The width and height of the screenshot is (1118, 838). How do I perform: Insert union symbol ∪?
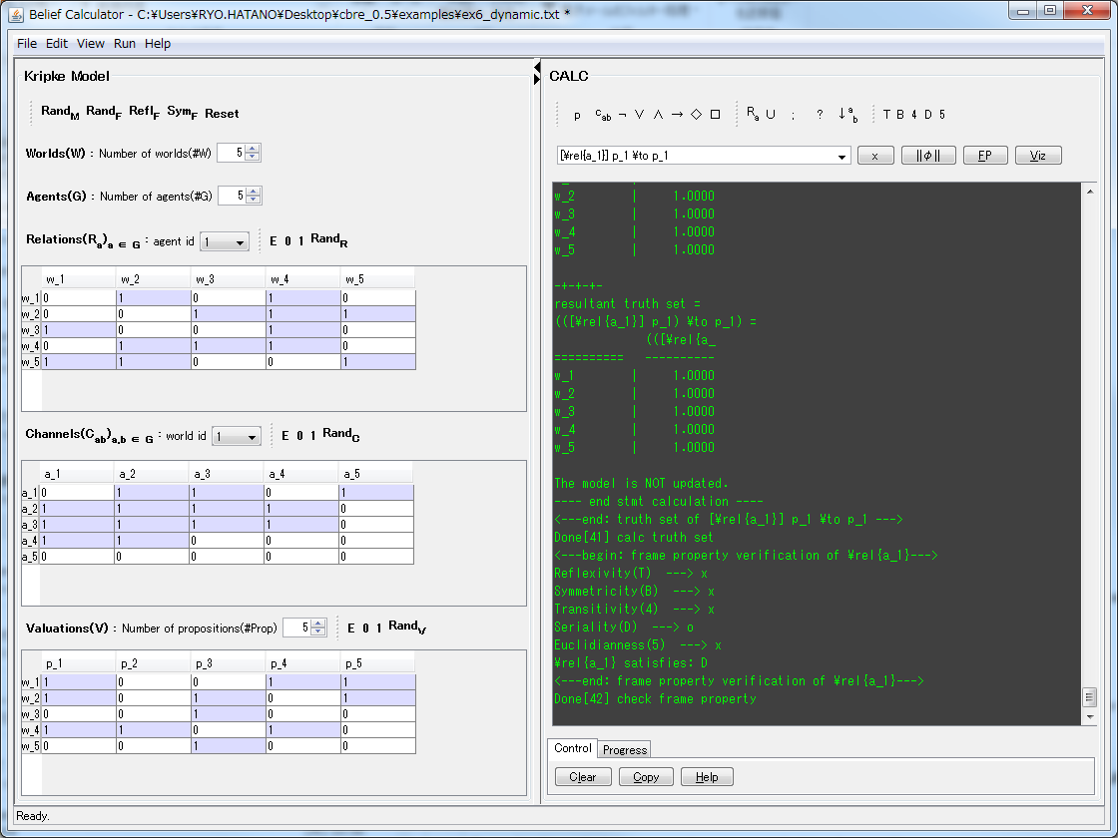771,115
